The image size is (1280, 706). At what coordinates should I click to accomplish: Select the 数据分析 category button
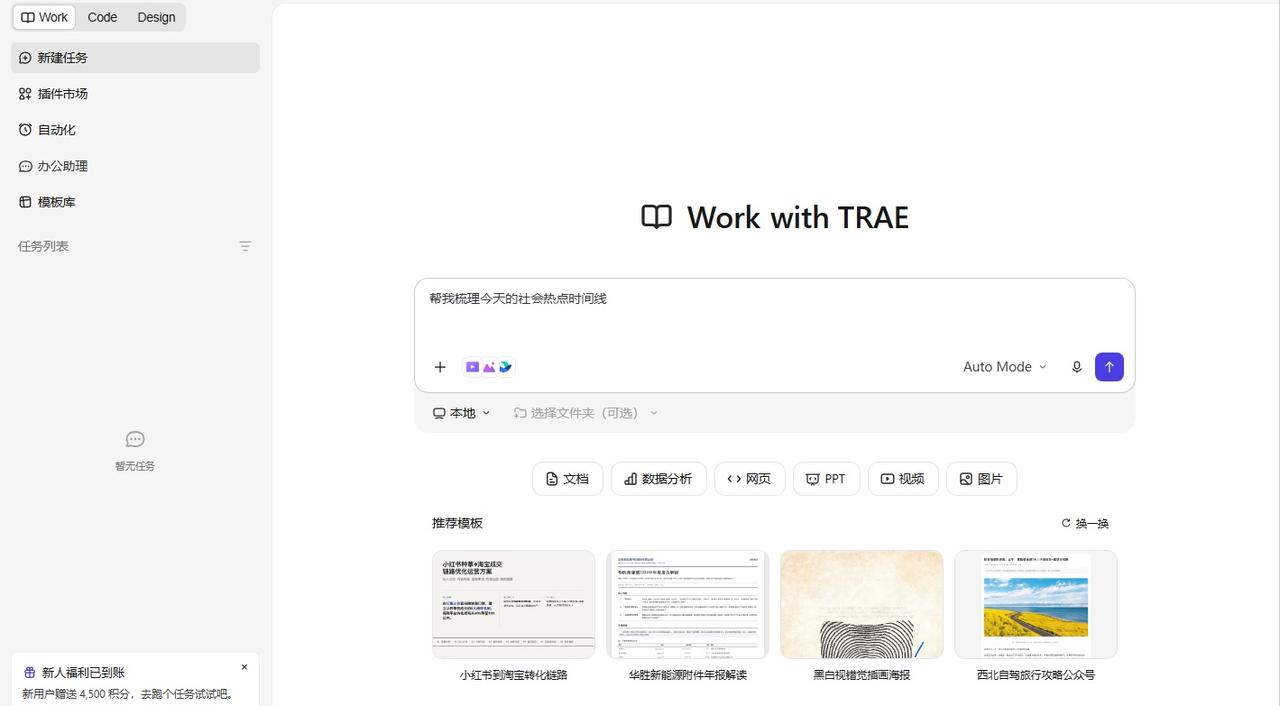pyautogui.click(x=658, y=479)
